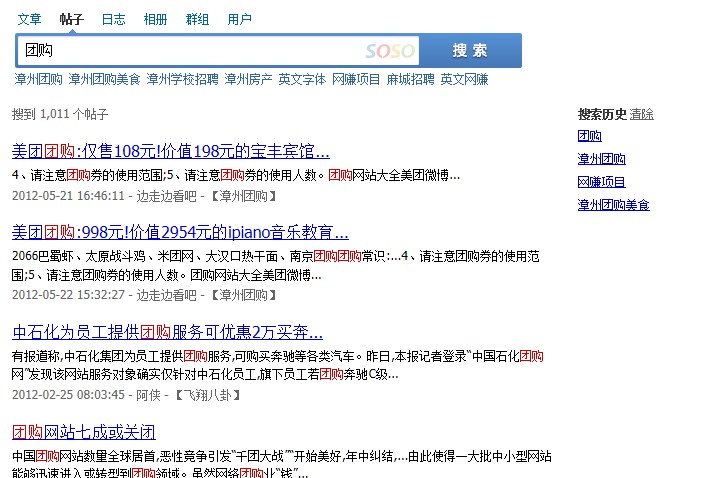Click 【飞翔八卦】 under the 中石化 result

pyautogui.click(x=207, y=395)
